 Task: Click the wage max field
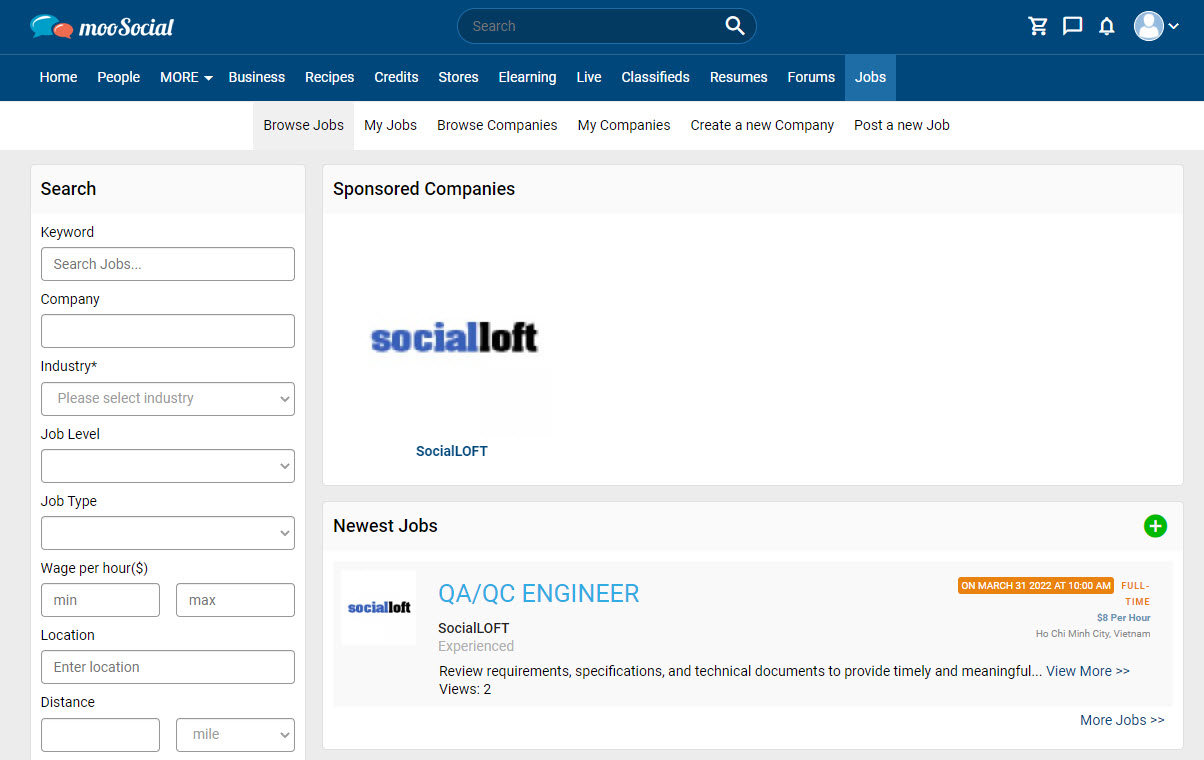coord(235,600)
